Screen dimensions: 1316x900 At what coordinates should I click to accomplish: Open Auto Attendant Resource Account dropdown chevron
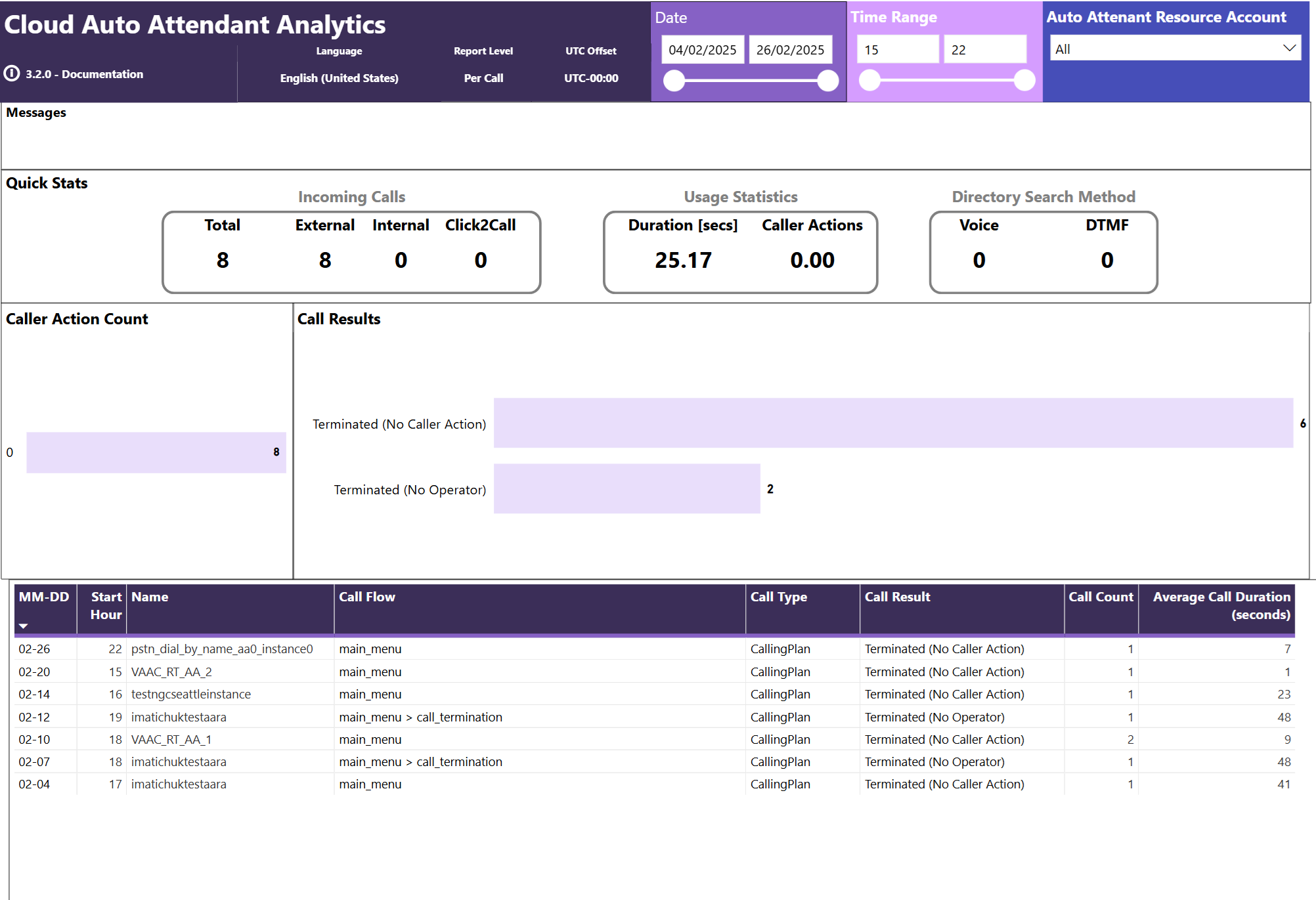tap(1289, 49)
